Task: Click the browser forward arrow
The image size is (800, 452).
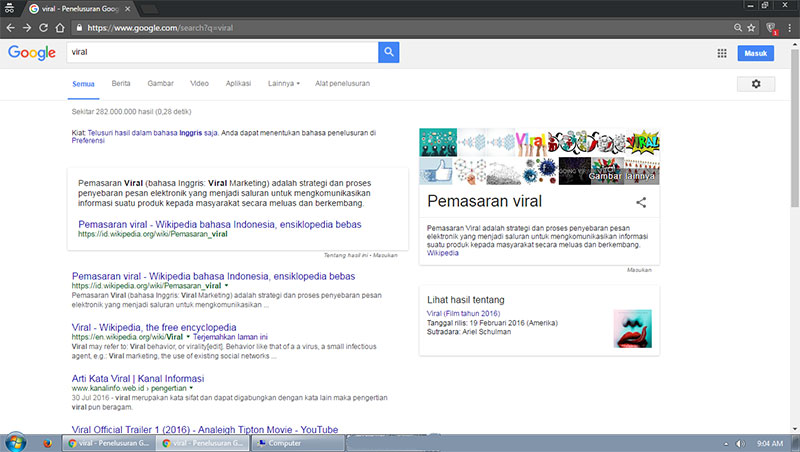Action: pos(27,28)
